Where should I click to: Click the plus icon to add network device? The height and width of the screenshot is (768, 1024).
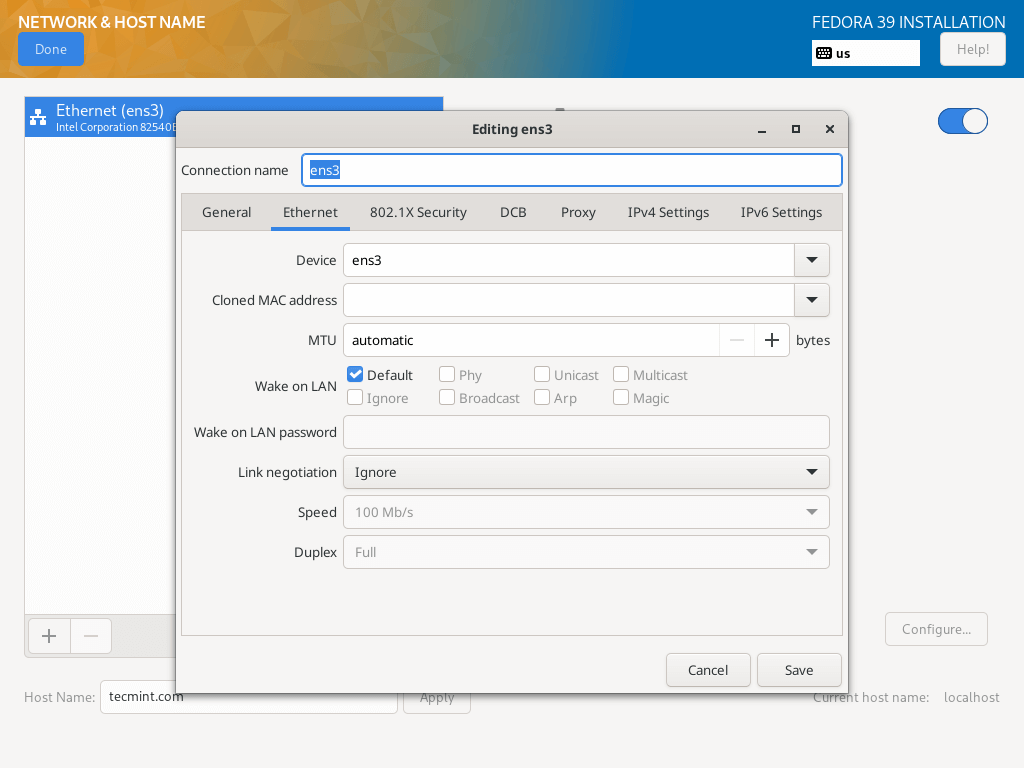(49, 636)
